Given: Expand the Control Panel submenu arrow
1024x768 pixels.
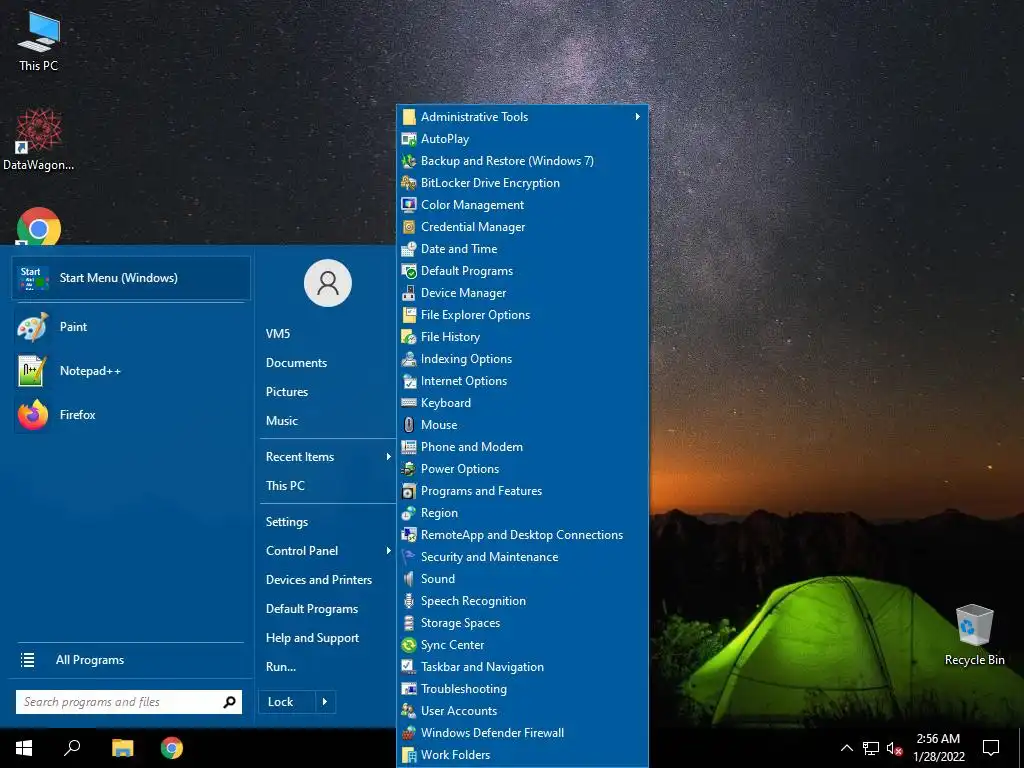Looking at the screenshot, I should pyautogui.click(x=389, y=551).
